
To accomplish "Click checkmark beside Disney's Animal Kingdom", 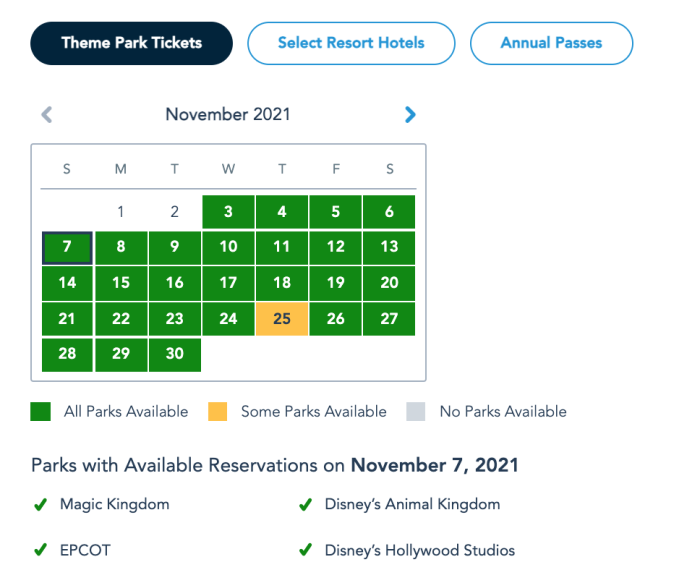I will tap(305, 505).
